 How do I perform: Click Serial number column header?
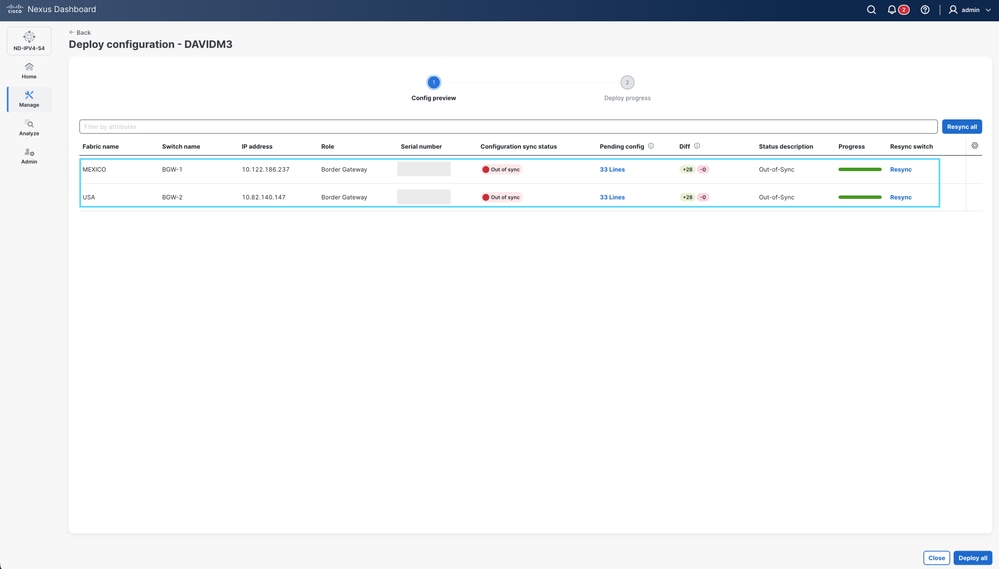[x=421, y=147]
